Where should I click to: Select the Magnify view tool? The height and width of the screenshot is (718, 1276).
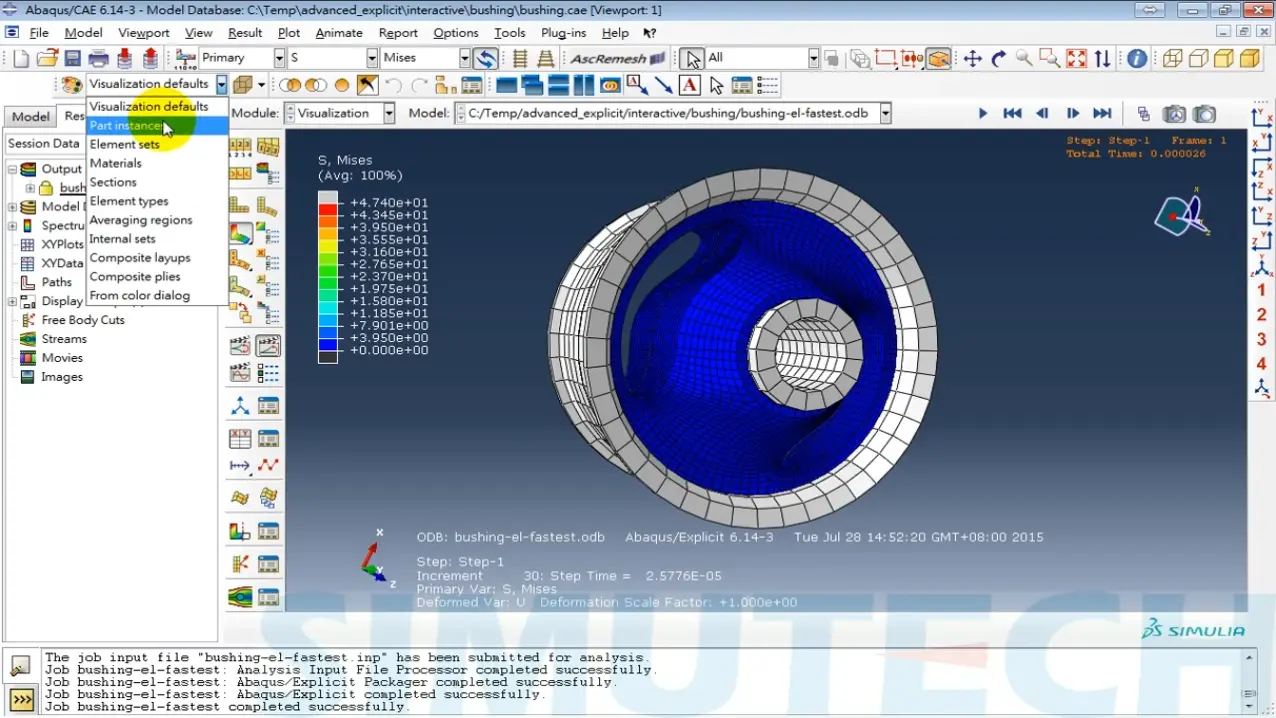coord(1024,59)
